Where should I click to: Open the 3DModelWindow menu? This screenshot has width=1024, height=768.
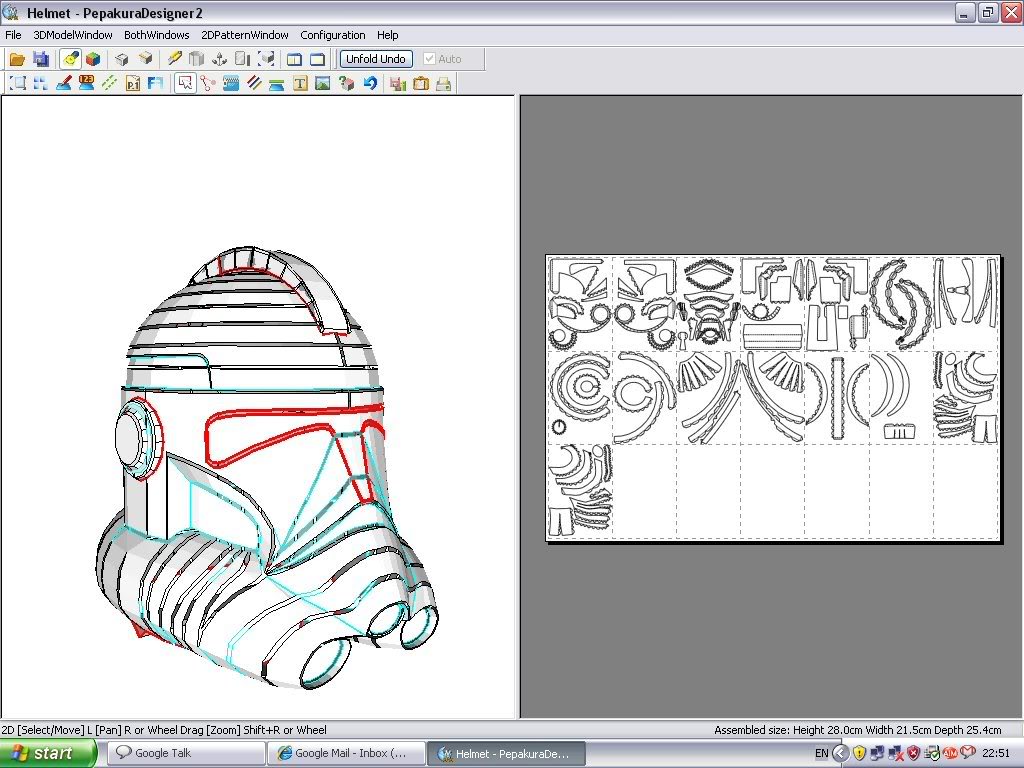pyautogui.click(x=72, y=35)
